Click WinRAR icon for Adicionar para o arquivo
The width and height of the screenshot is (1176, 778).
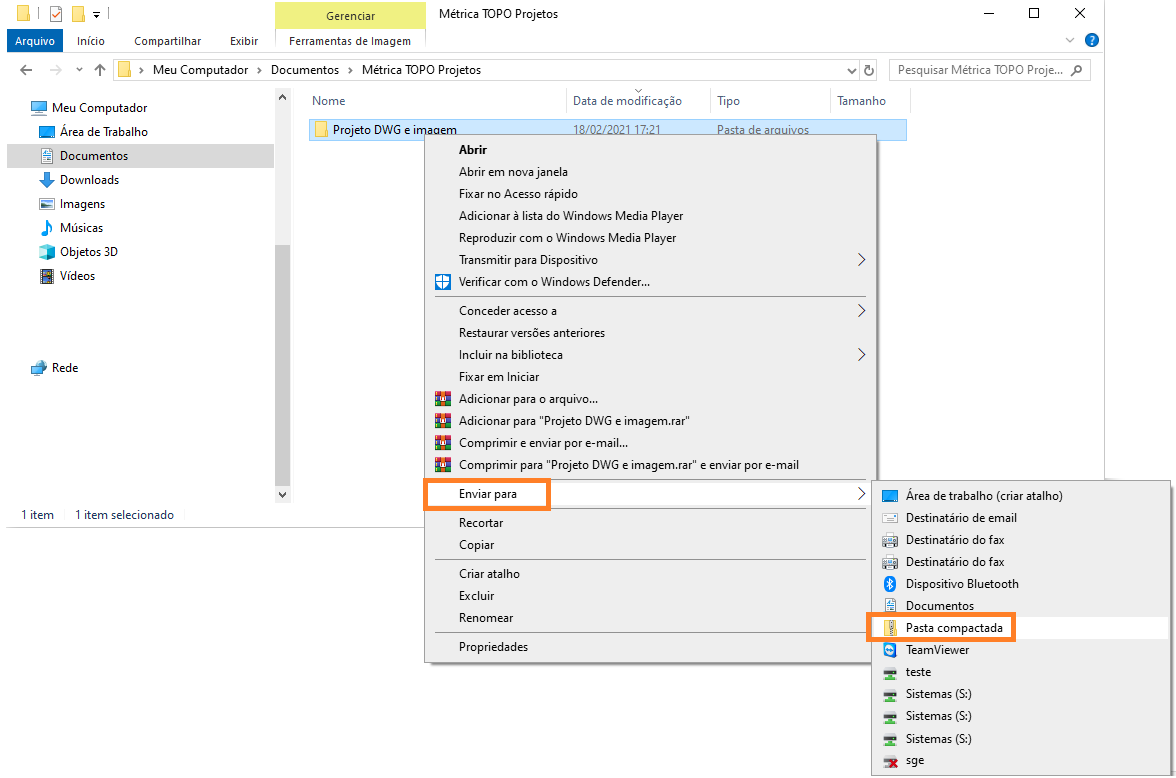click(x=443, y=399)
